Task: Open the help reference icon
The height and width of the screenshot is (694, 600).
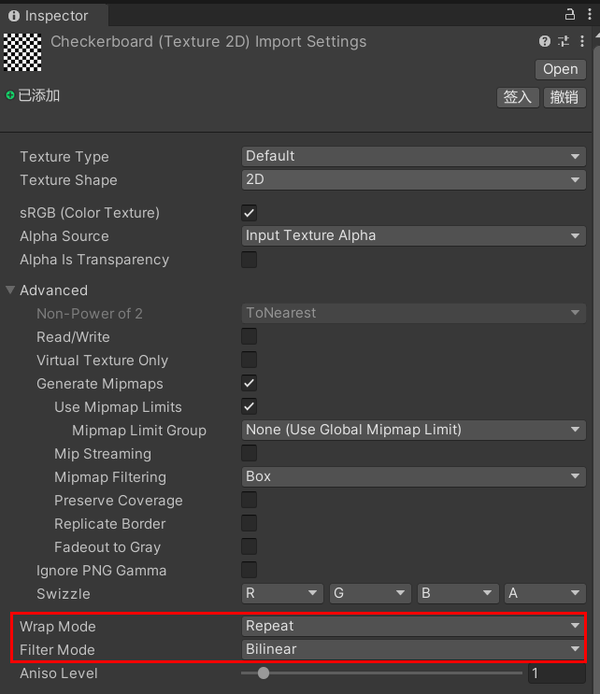Action: point(545,42)
